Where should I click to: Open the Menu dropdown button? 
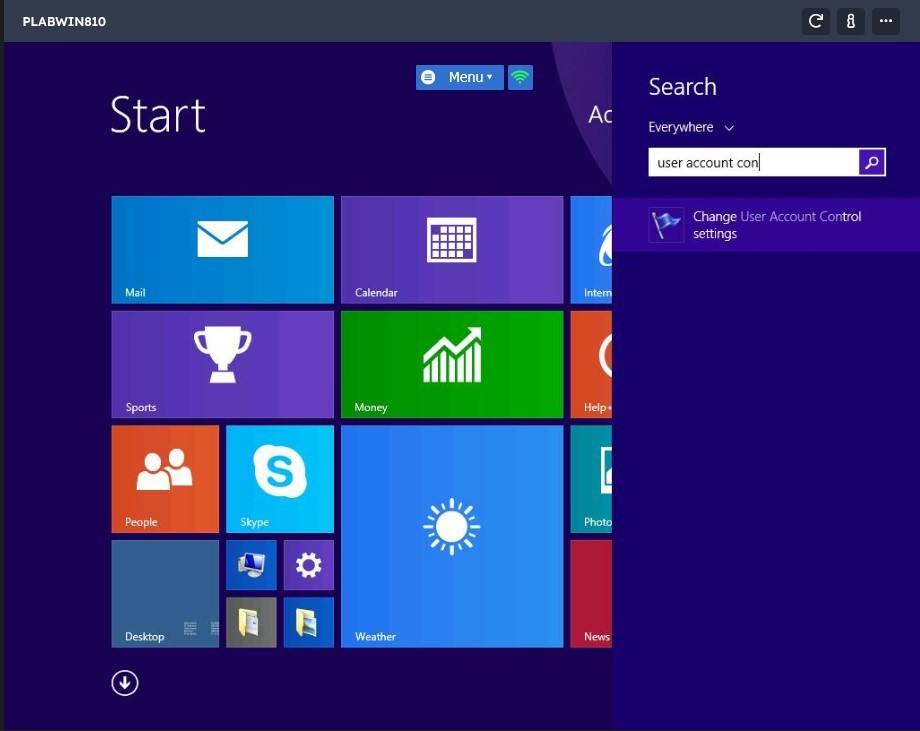(460, 77)
